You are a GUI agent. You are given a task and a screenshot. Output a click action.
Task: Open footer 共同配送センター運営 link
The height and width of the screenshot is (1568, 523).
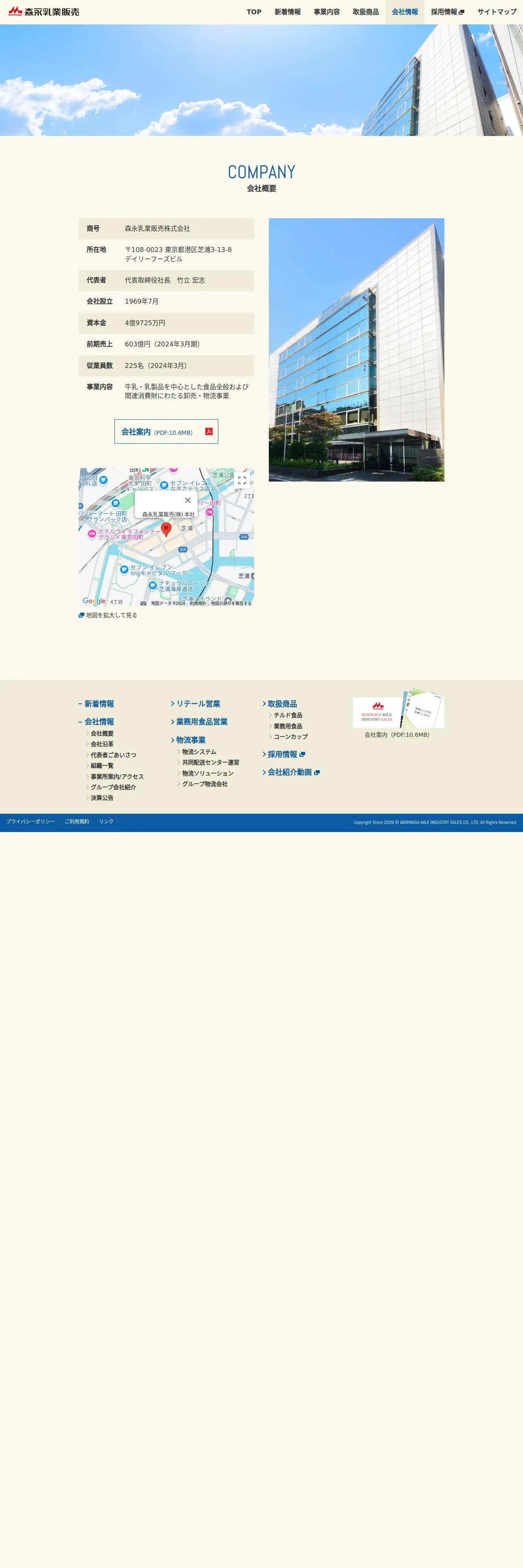210,762
